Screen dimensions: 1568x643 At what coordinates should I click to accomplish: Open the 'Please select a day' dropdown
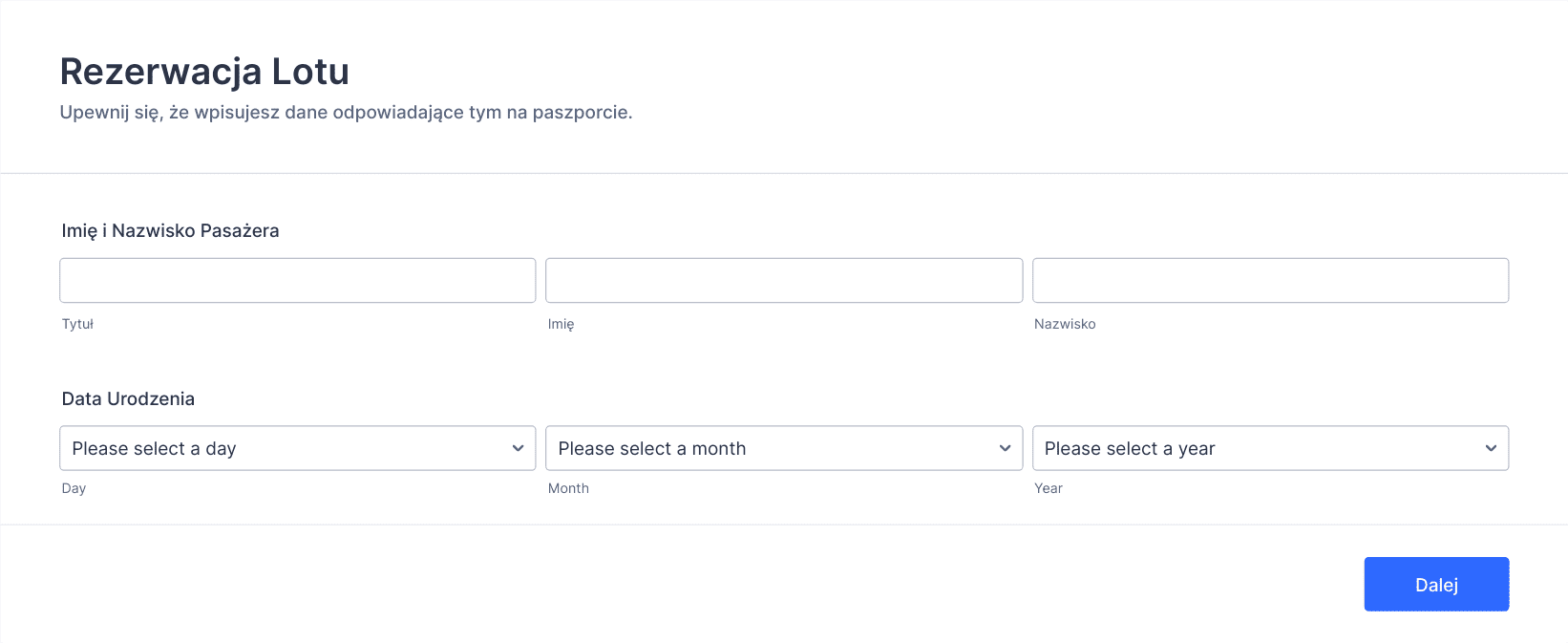[297, 448]
